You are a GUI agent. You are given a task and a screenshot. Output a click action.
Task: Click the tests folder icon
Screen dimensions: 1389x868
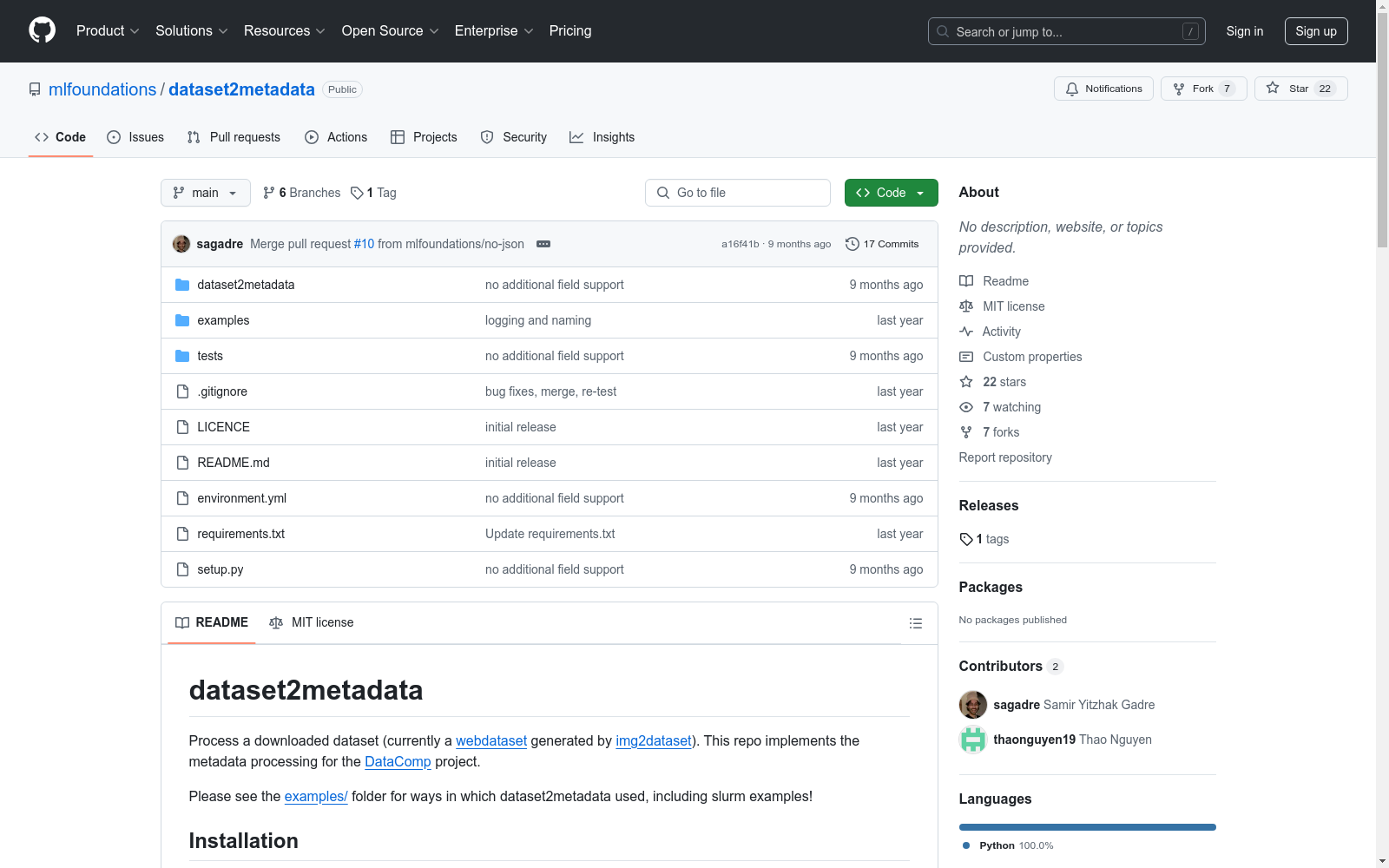point(182,356)
